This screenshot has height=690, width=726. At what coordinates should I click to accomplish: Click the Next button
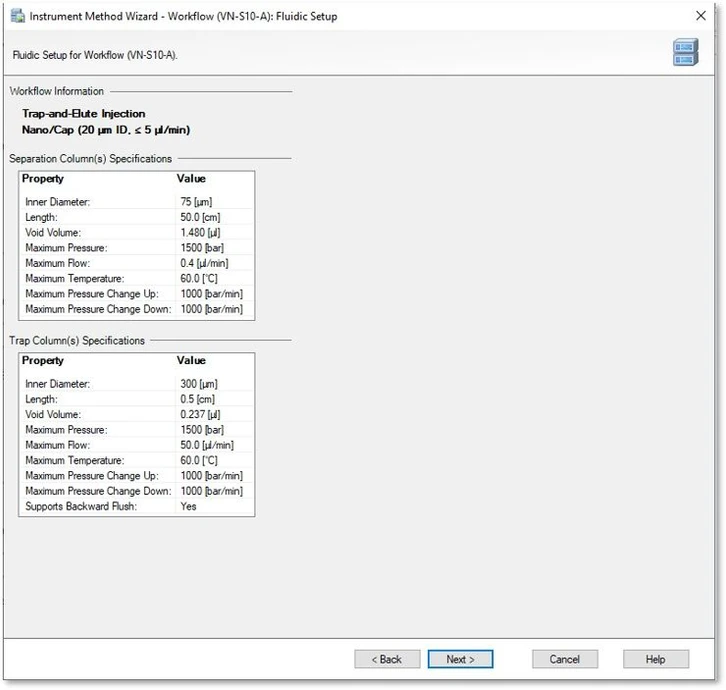461,659
